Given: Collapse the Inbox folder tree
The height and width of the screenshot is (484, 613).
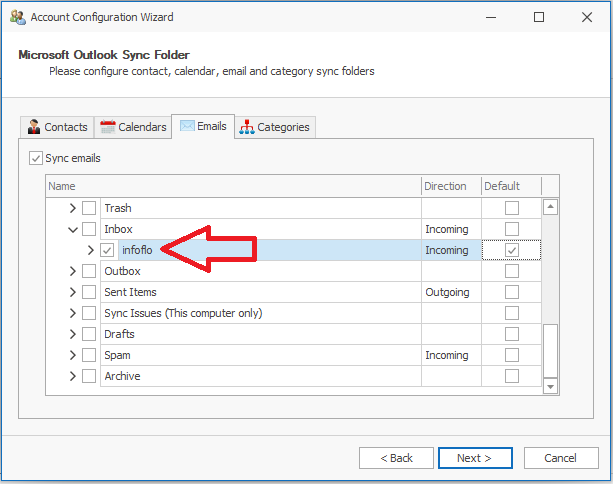Looking at the screenshot, I should [x=72, y=230].
